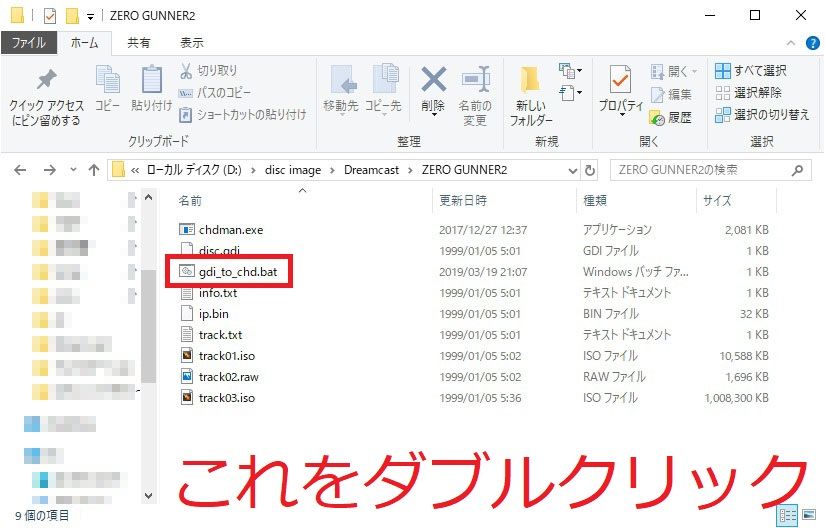Click 'ローカル ディスク (D:)' breadcrumb
This screenshot has height=528, width=825.
pos(194,170)
